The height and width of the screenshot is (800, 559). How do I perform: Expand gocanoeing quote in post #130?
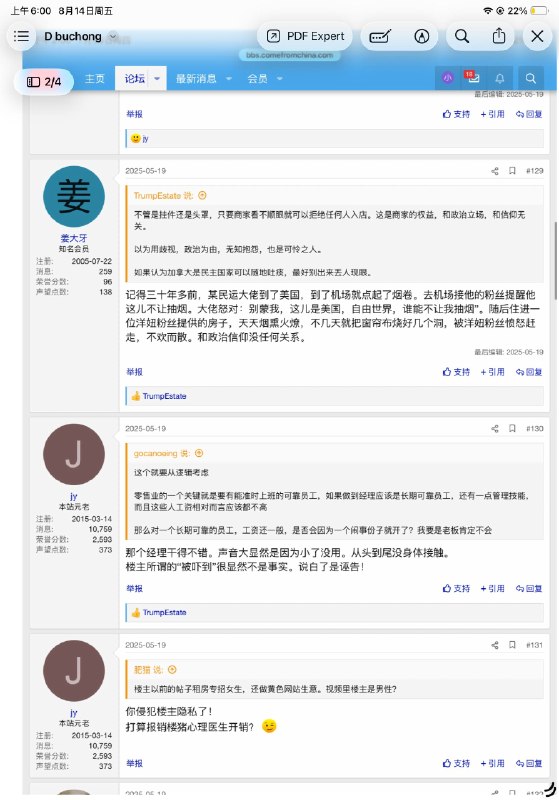tap(199, 453)
